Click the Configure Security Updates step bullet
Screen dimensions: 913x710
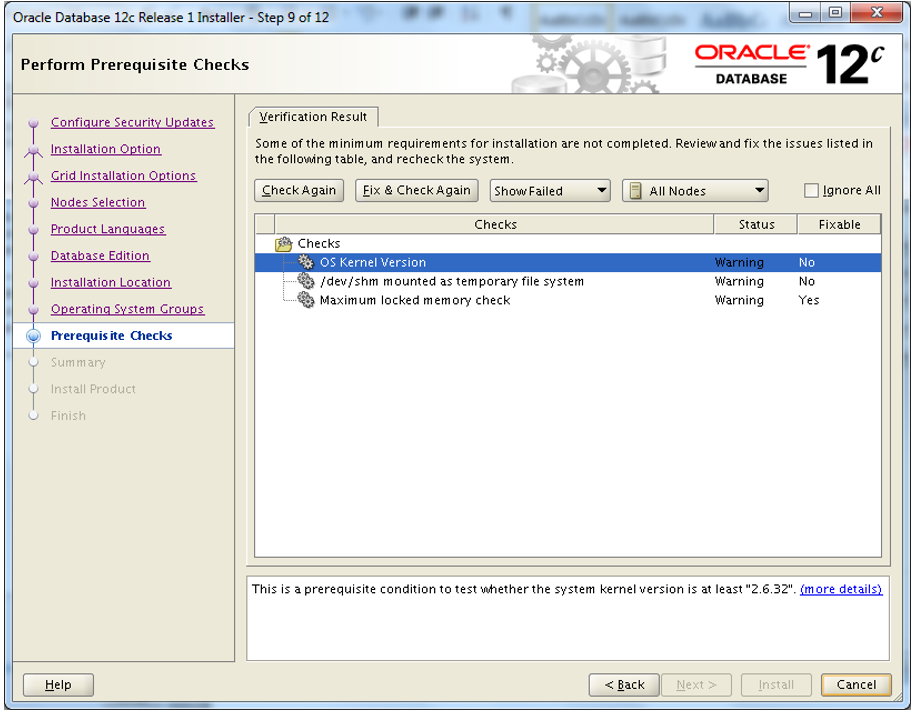pos(34,123)
